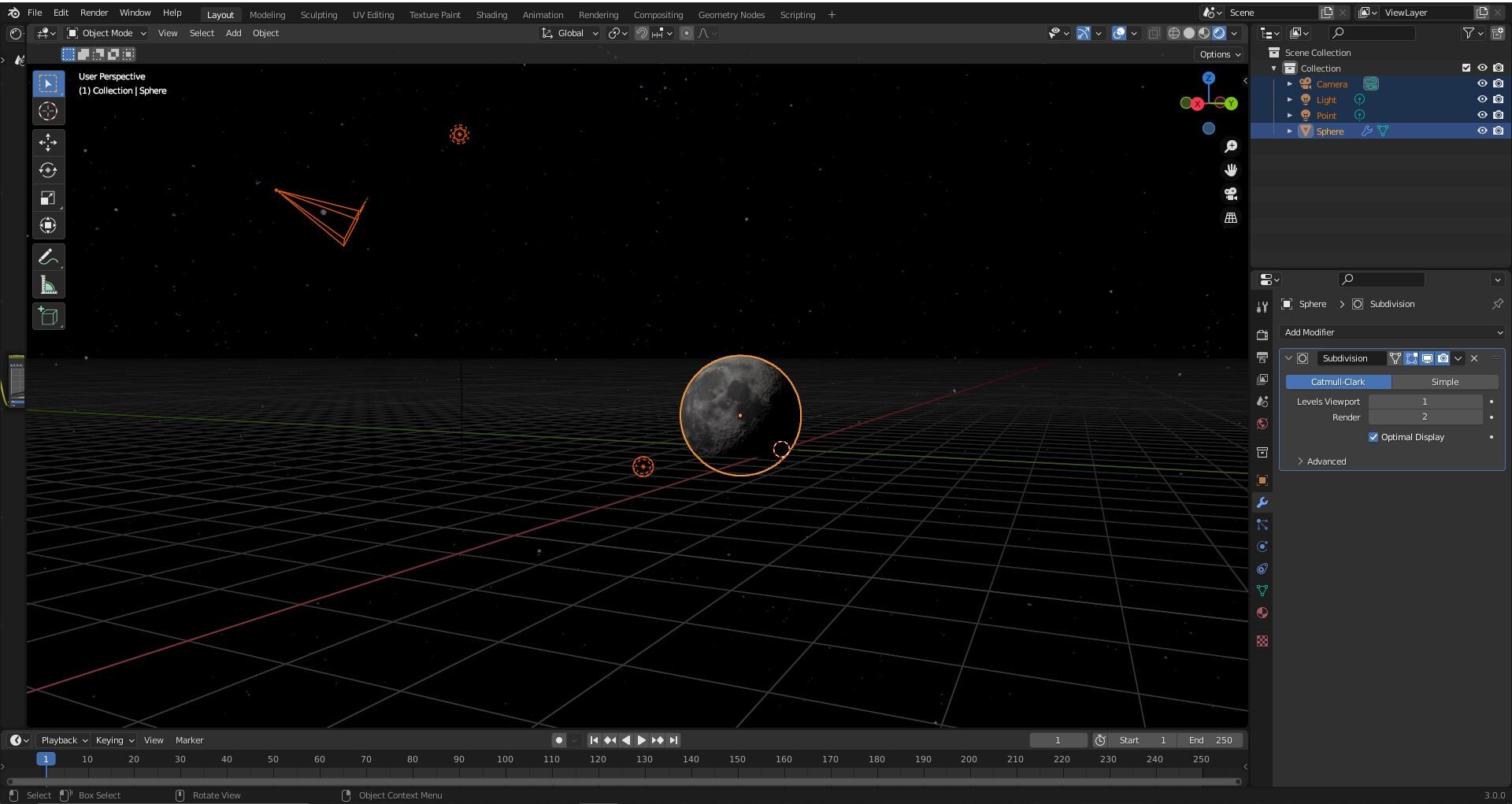Select the Measure tool
The height and width of the screenshot is (804, 1512).
pyautogui.click(x=48, y=284)
